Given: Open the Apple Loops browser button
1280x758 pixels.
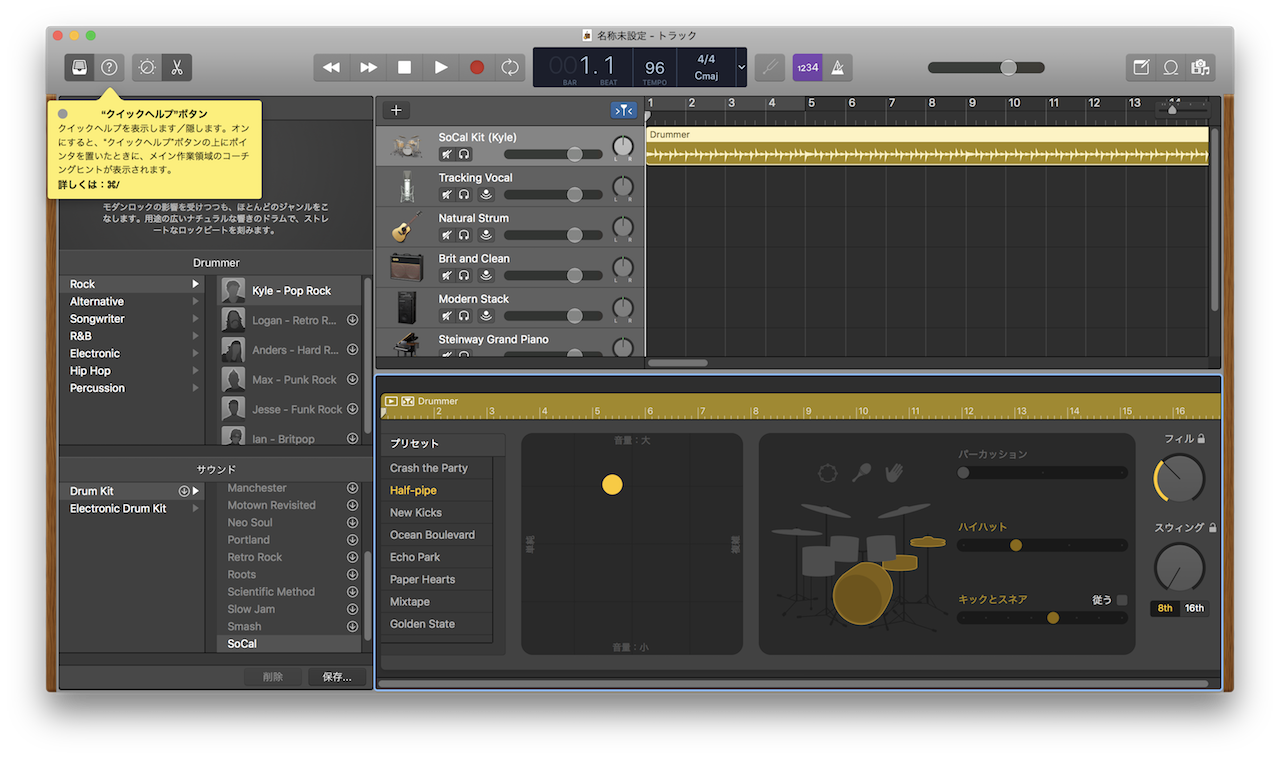Looking at the screenshot, I should coord(1170,67).
